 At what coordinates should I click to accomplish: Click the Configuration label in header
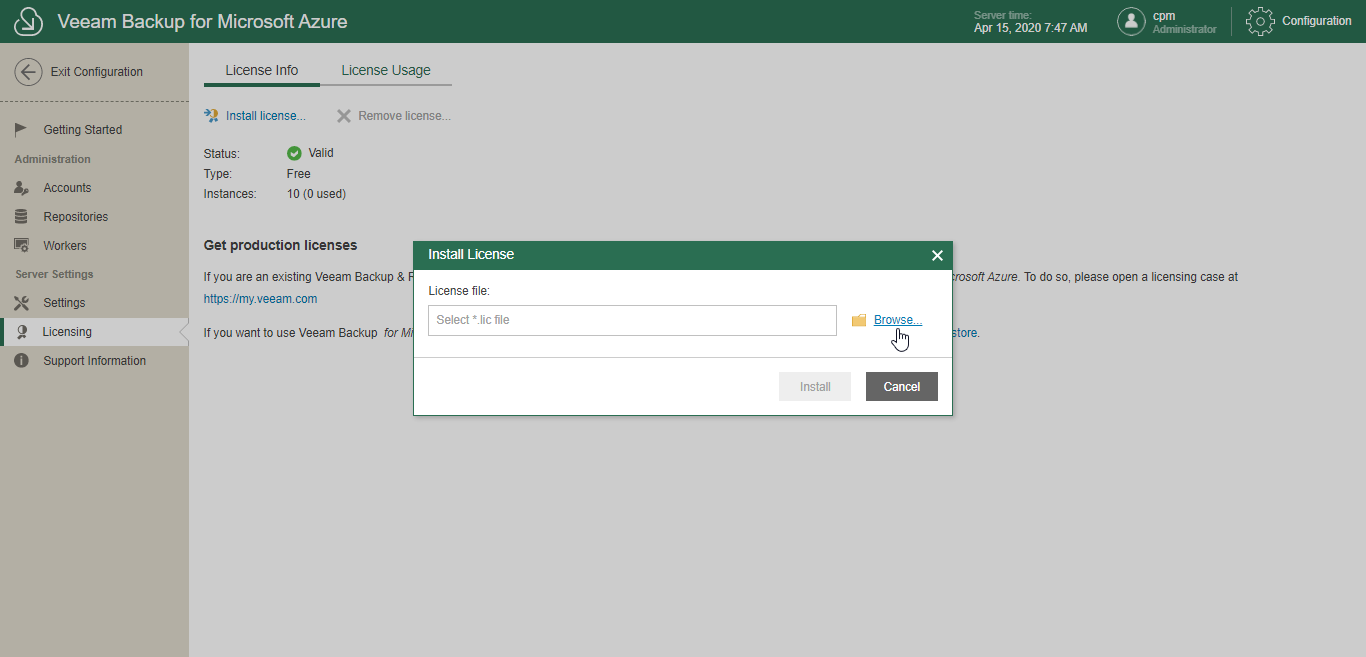(1317, 21)
